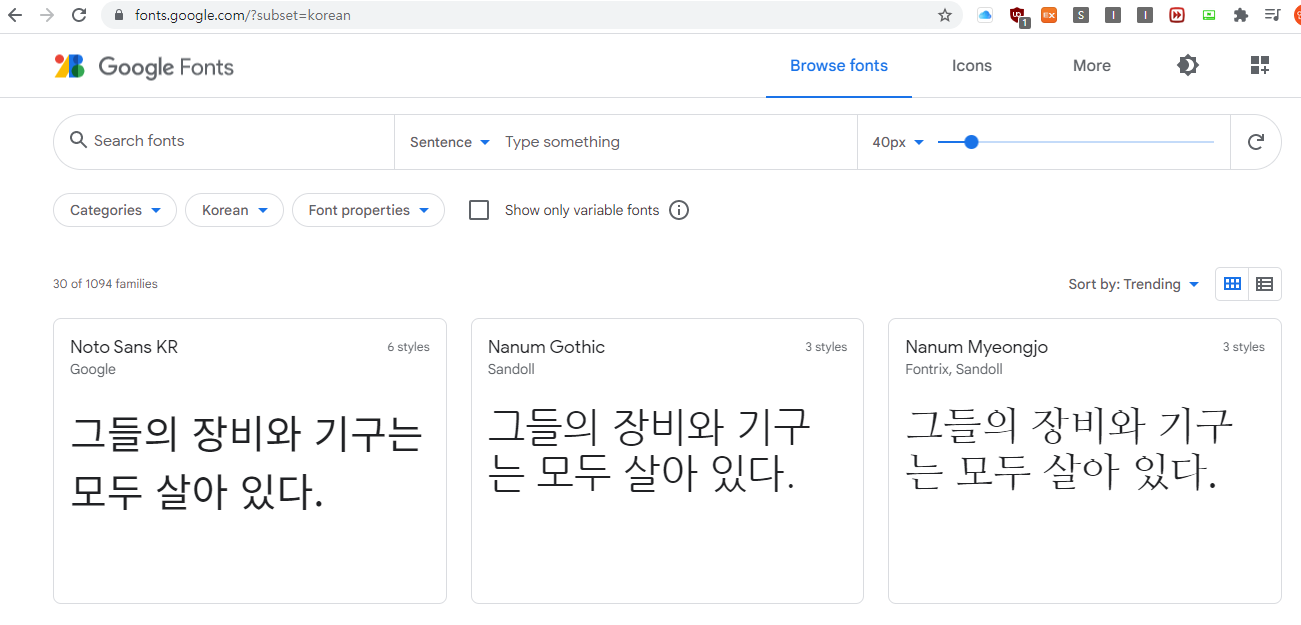Image resolution: width=1301 pixels, height=625 pixels.
Task: Click the Noto Sans KR Korean preview text
Action: (247, 464)
